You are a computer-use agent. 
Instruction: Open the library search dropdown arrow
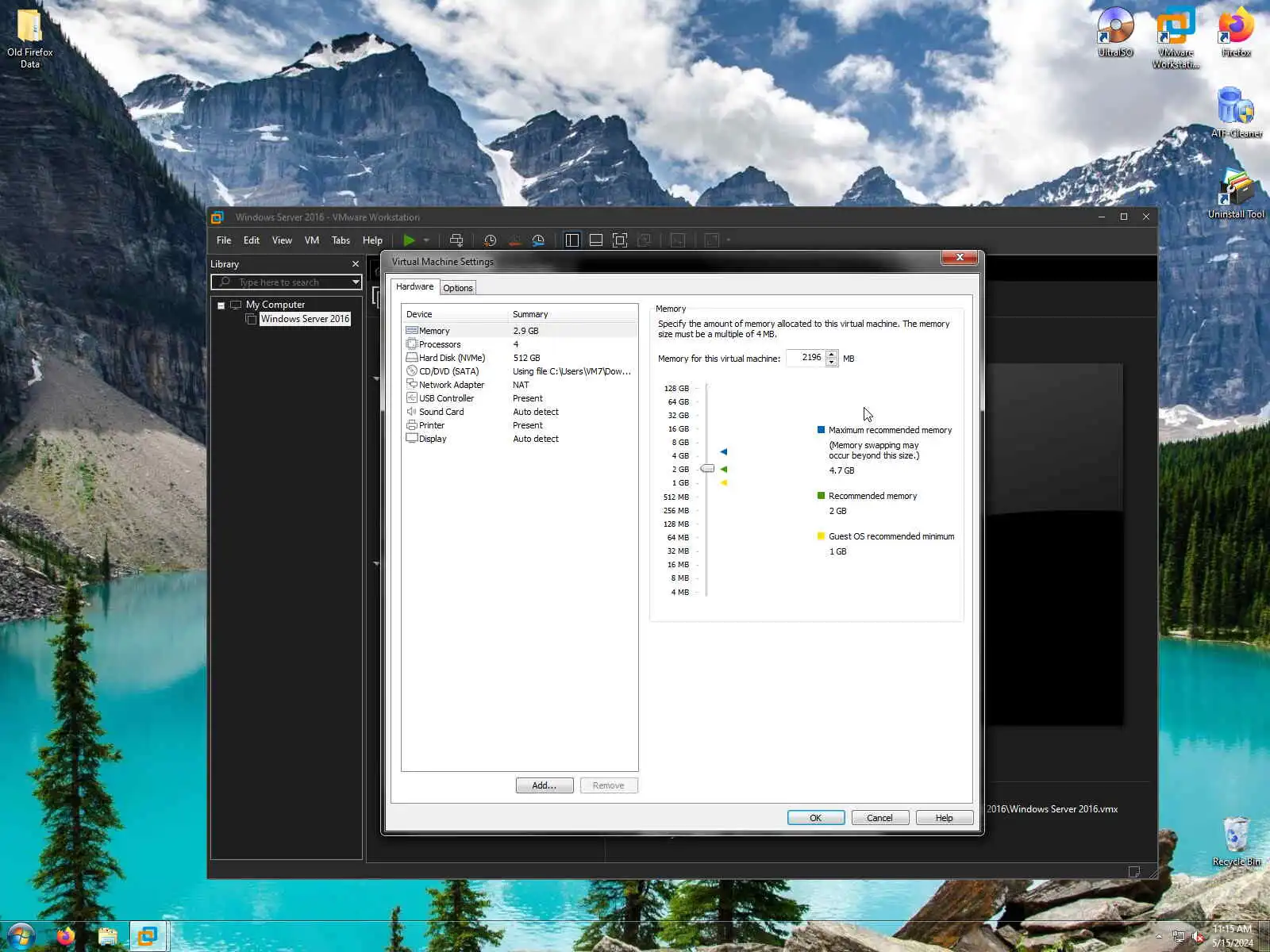356,282
